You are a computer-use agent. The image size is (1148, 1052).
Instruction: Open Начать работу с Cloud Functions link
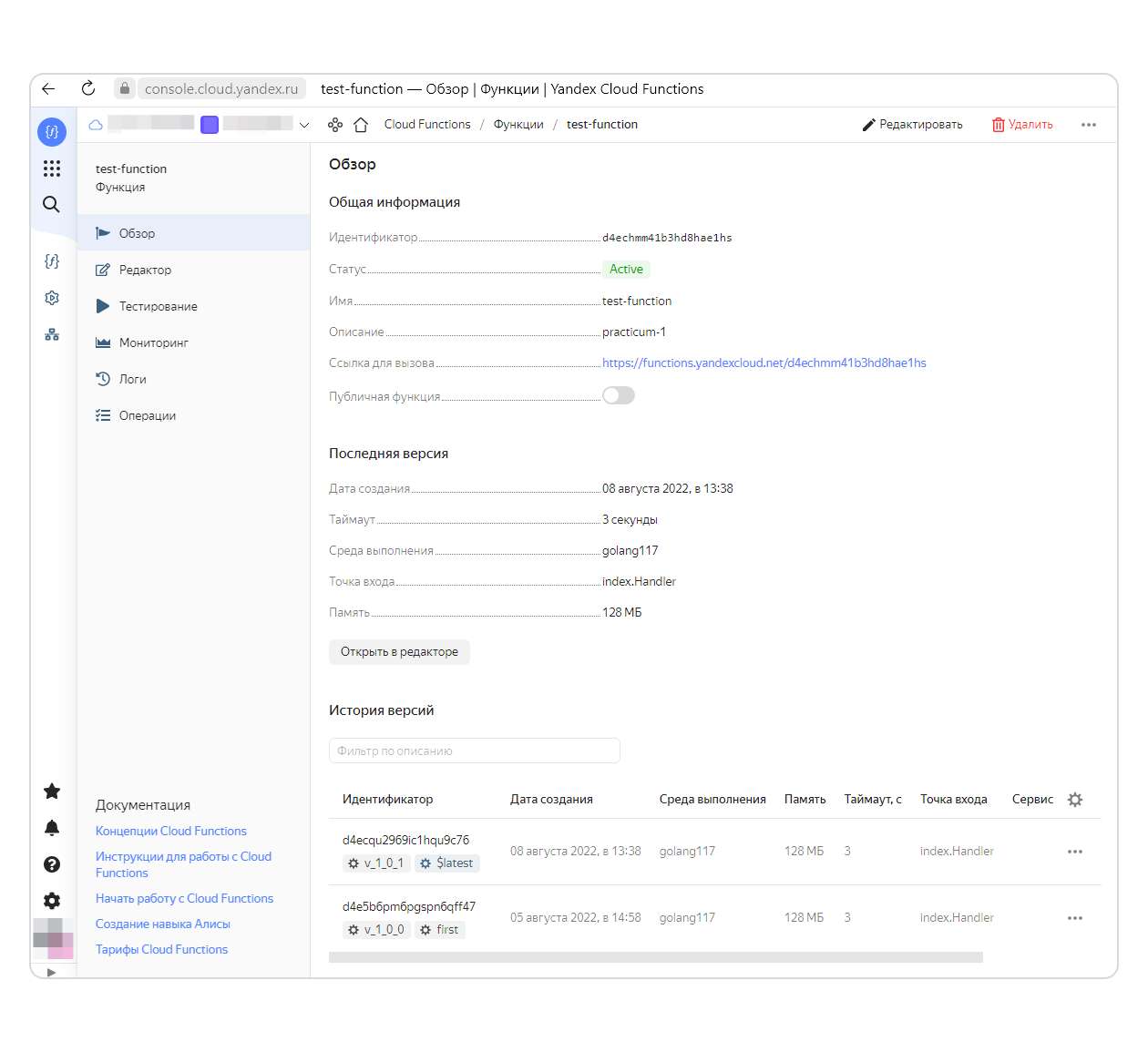pos(185,899)
